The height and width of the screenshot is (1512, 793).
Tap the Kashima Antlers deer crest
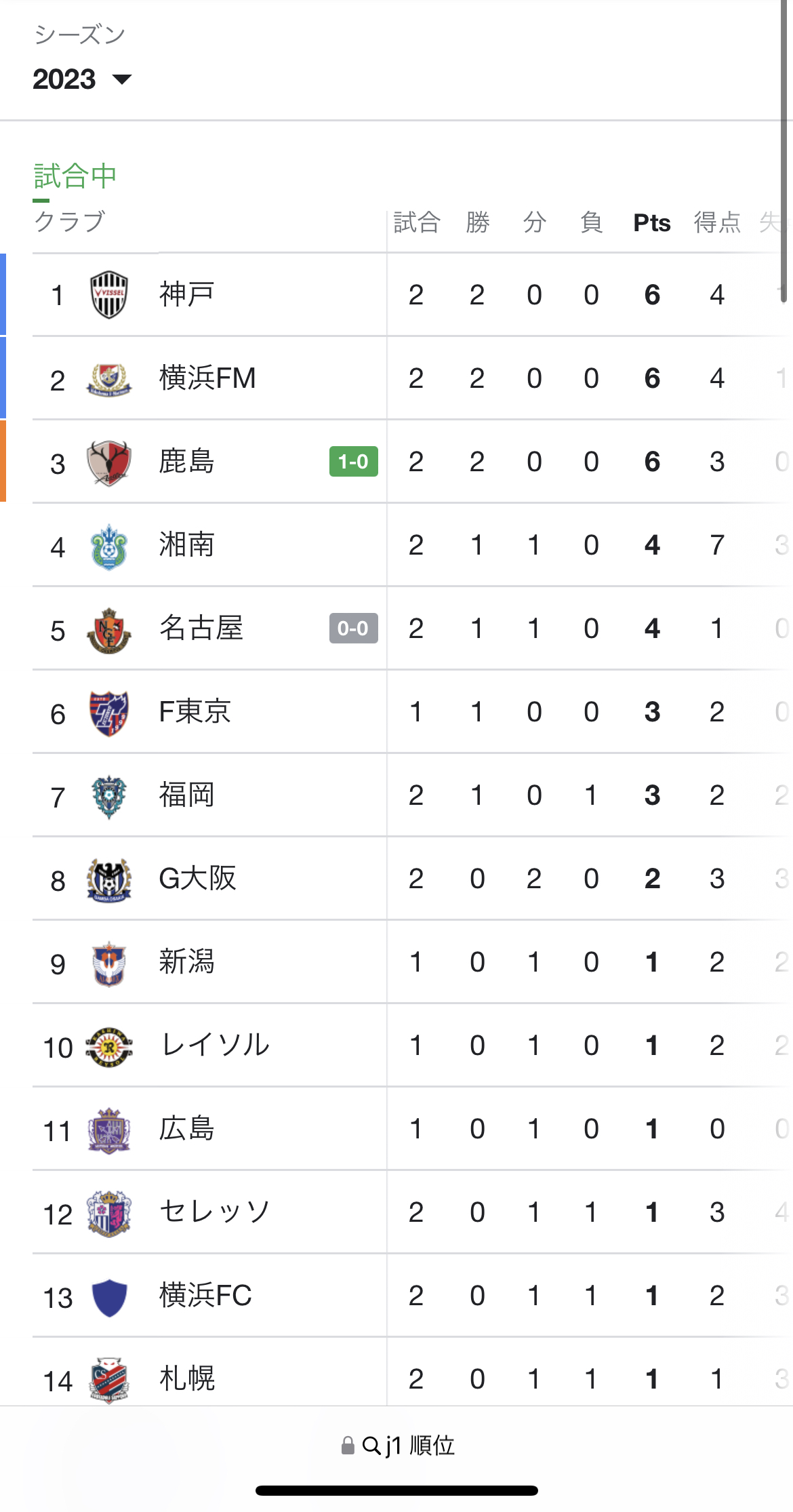[108, 462]
